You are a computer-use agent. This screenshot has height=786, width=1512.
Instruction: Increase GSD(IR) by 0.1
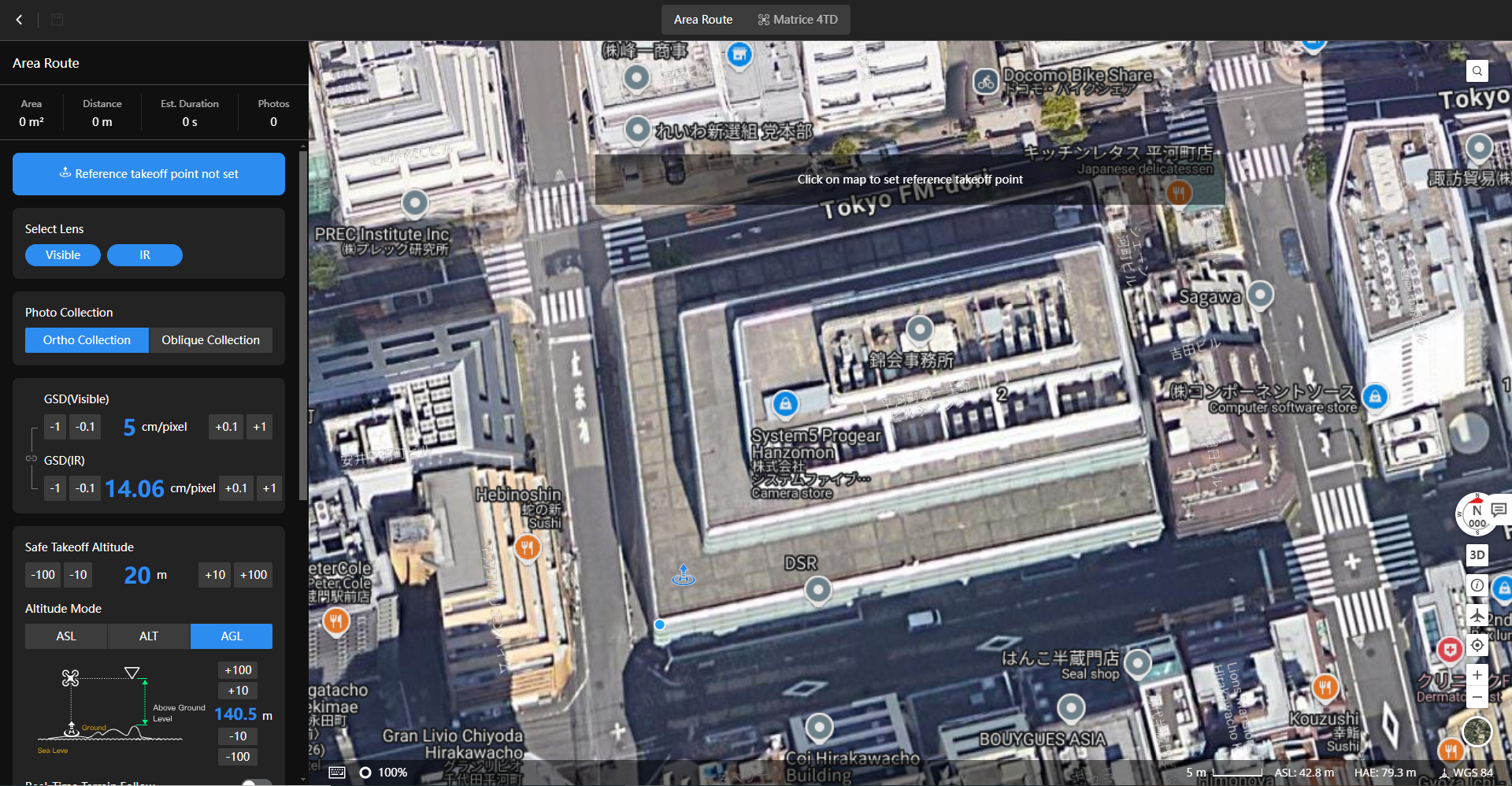[x=236, y=488]
